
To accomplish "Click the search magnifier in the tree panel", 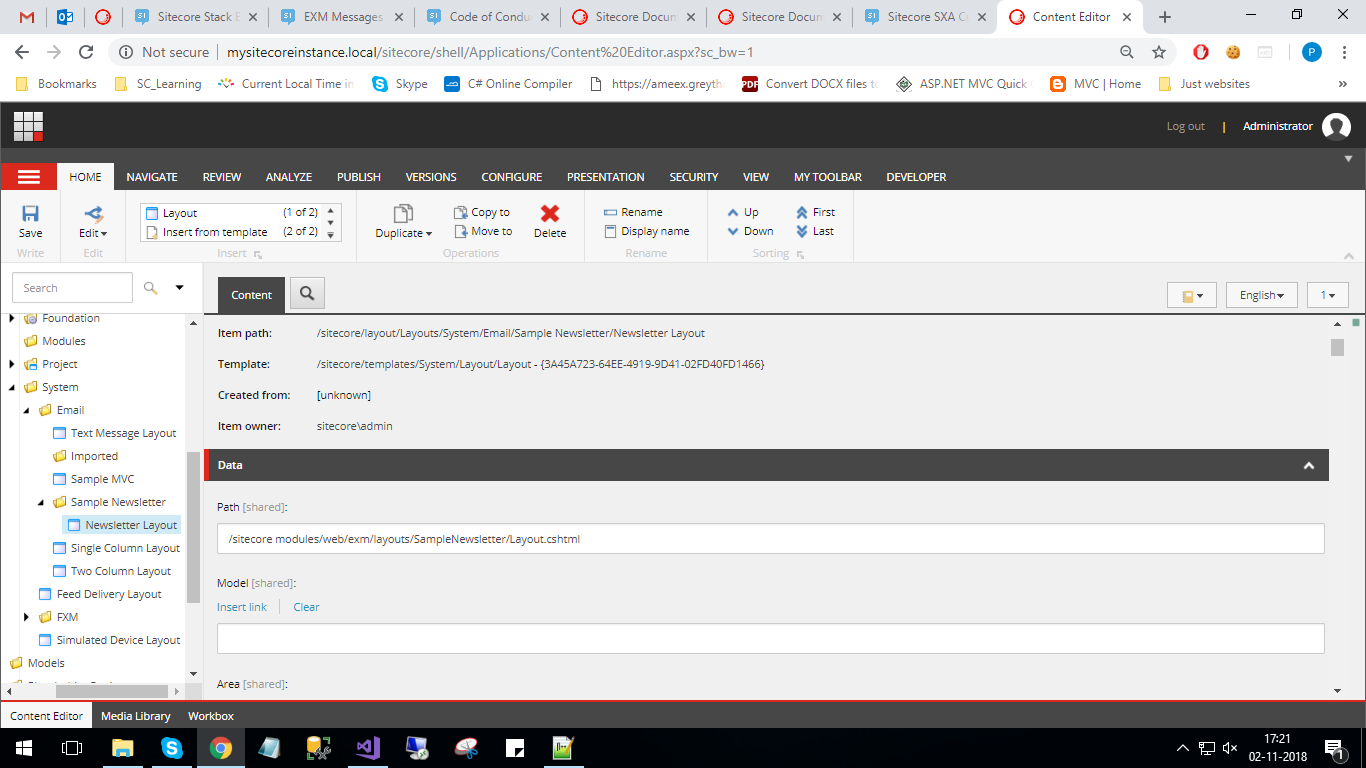I will (151, 288).
